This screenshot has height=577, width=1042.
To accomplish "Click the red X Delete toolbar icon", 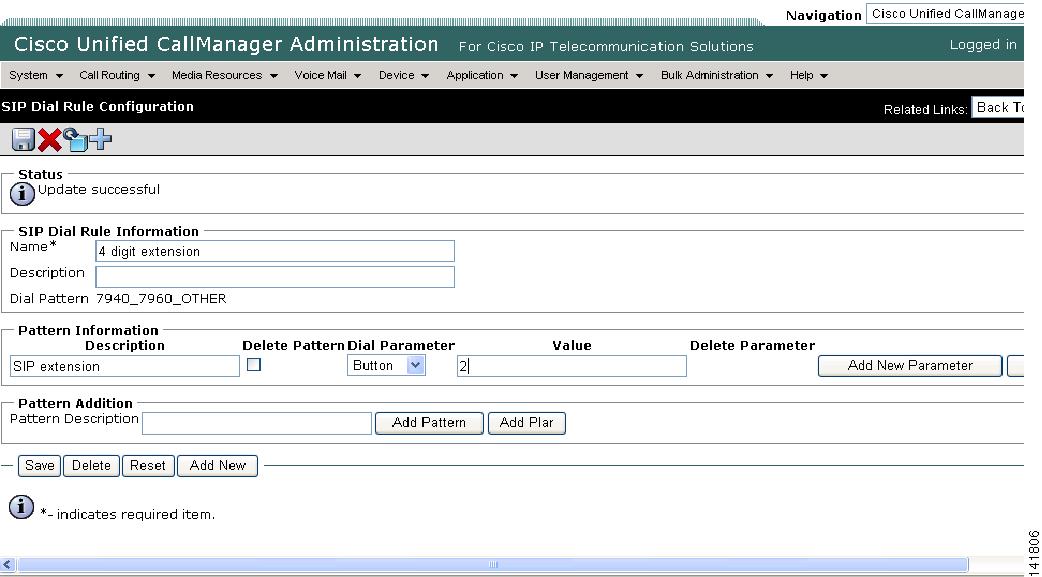I will (50, 140).
